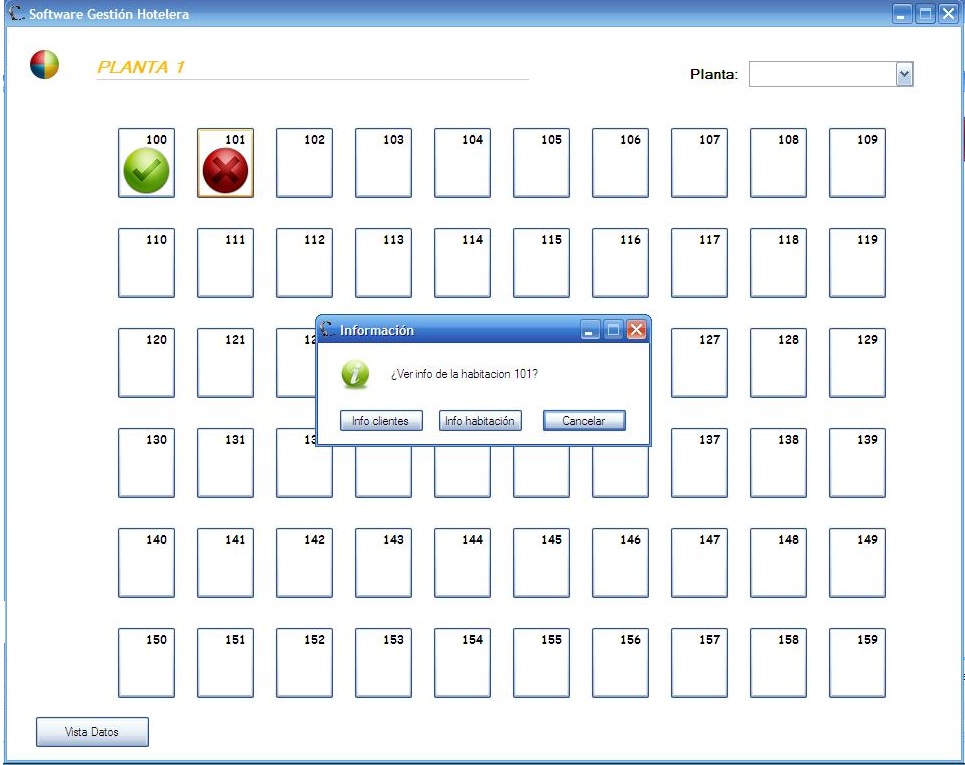
Task: Select room 119 tile
Action: pyautogui.click(x=857, y=263)
